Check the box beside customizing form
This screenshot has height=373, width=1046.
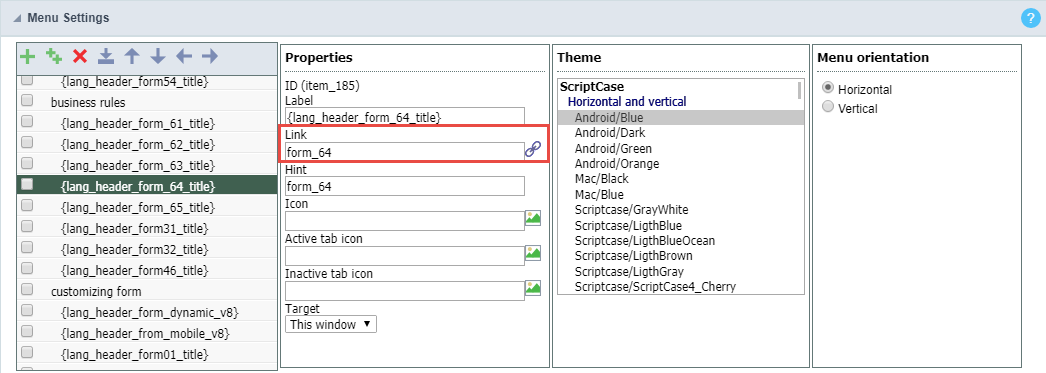tap(27, 290)
